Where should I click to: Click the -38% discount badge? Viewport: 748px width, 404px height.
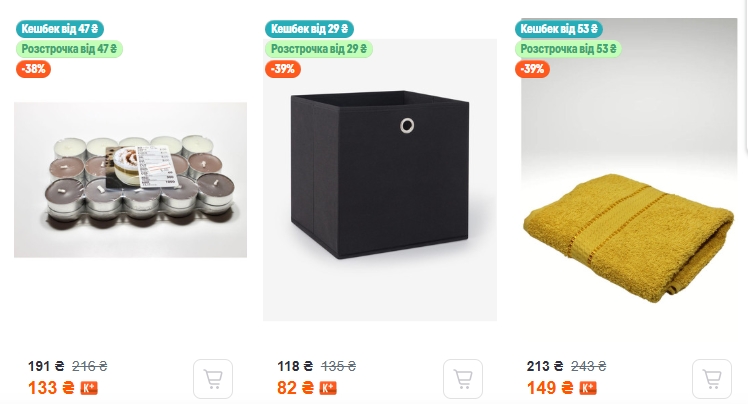coord(33,69)
